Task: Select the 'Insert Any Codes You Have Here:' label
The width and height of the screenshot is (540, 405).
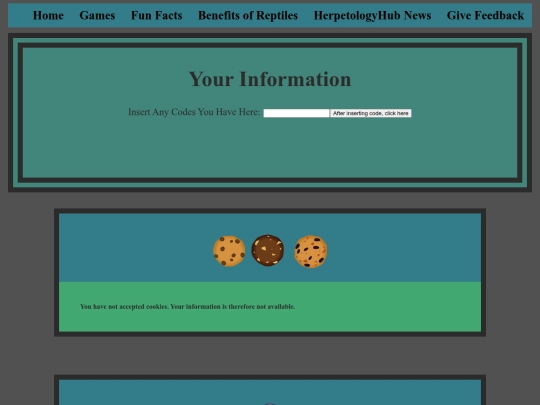Action: 194,112
